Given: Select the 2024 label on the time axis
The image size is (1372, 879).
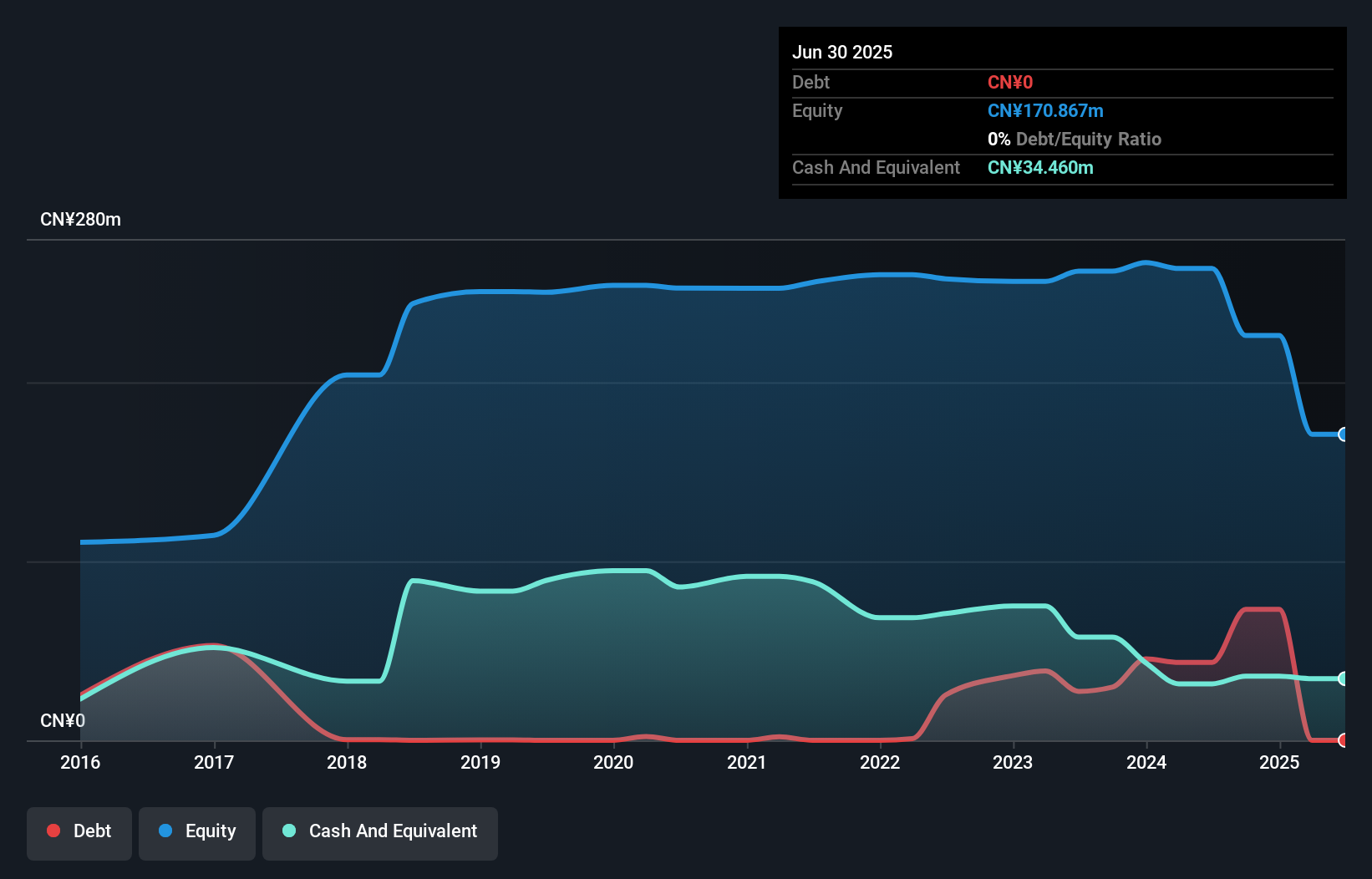Looking at the screenshot, I should (1147, 762).
